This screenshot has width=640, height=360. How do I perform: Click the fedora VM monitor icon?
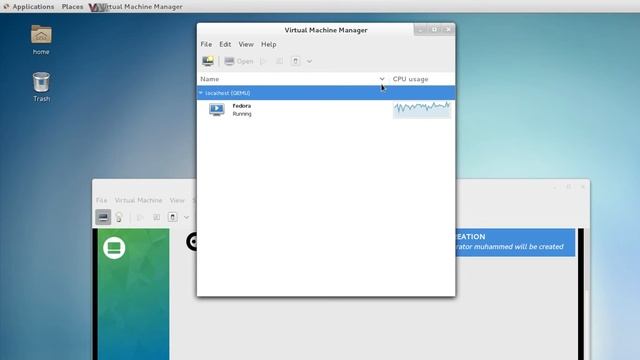click(x=217, y=110)
